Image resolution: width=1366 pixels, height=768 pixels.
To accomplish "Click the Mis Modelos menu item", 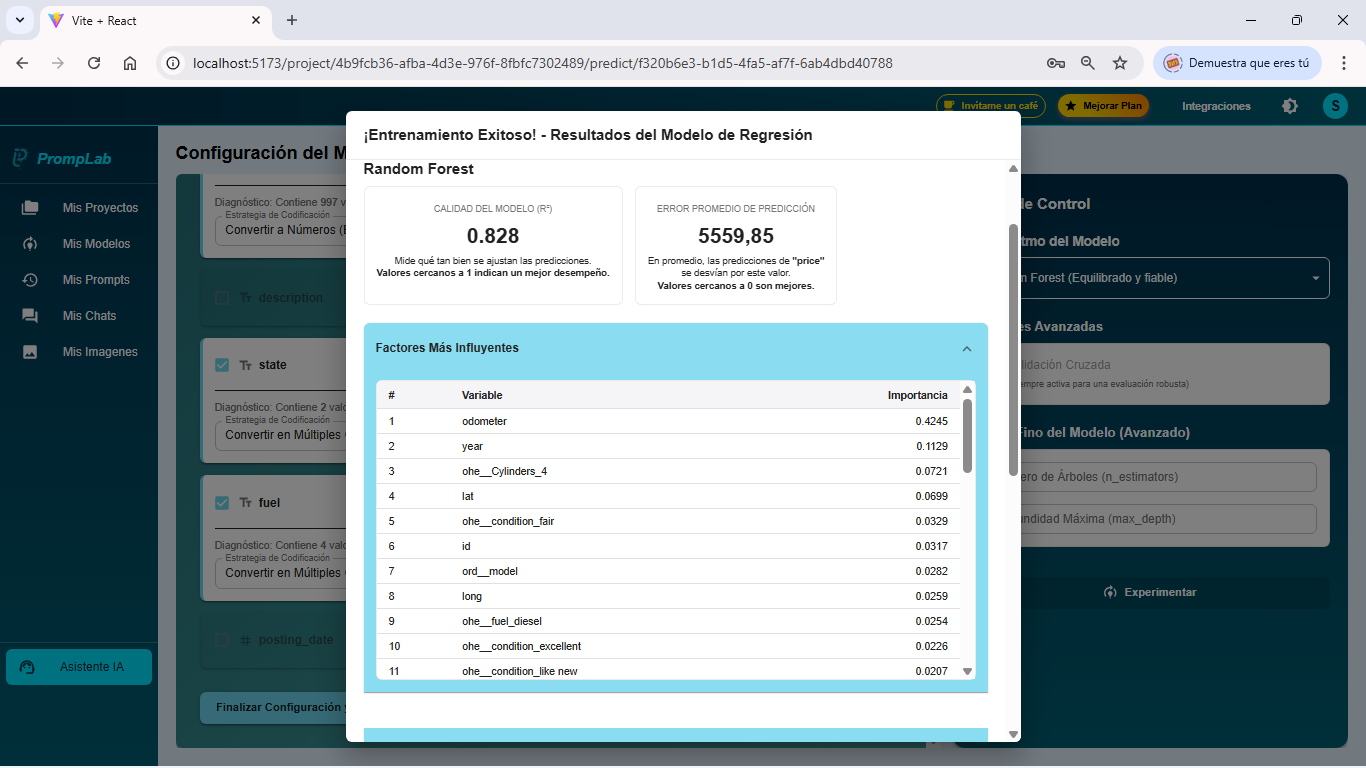I will coord(96,244).
